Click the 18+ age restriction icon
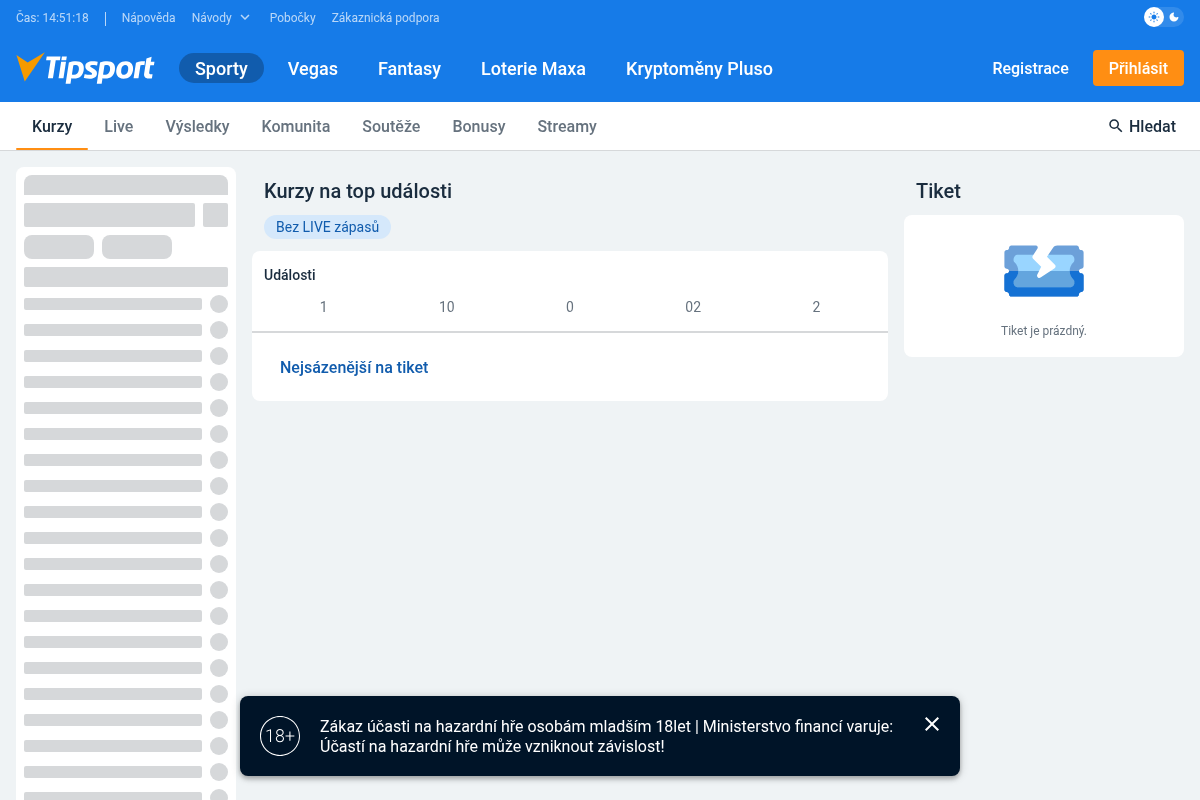The height and width of the screenshot is (800, 1200). tap(280, 736)
